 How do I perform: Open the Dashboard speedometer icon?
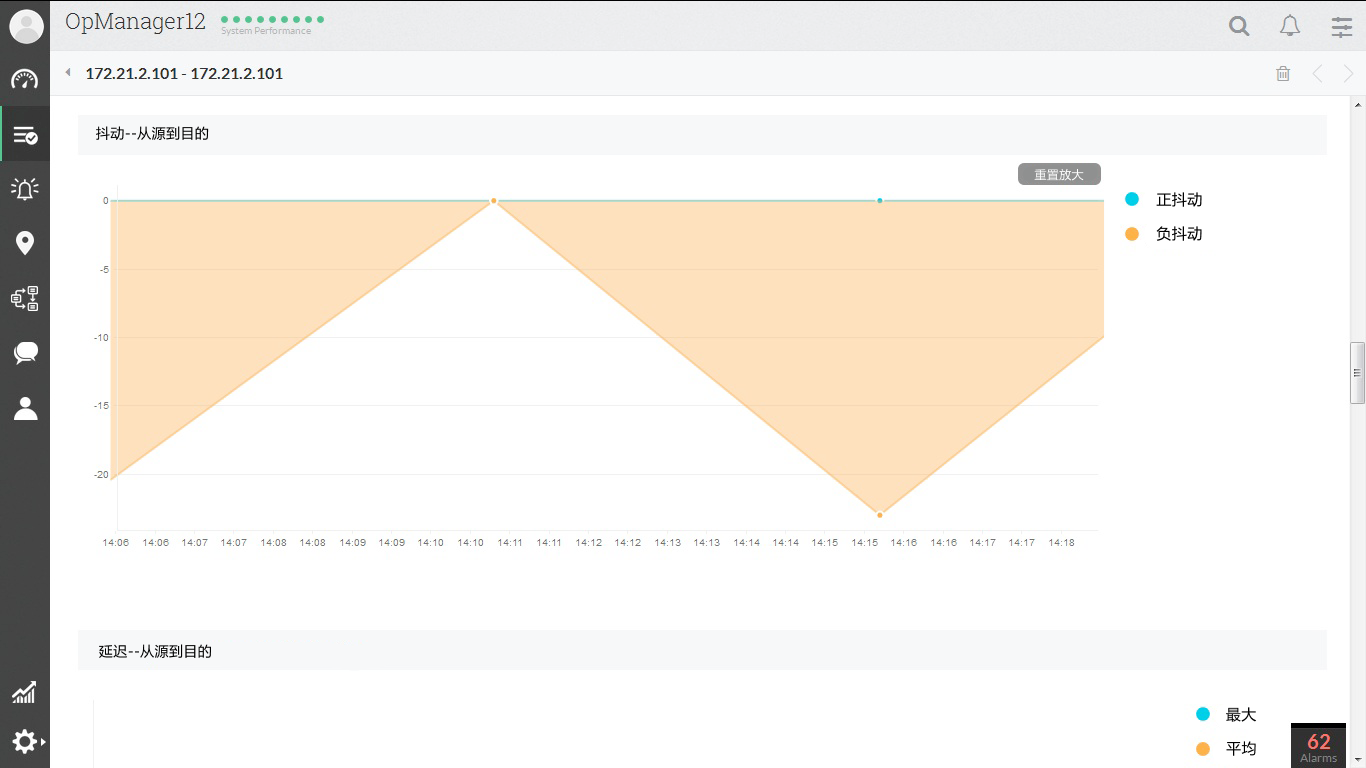click(x=25, y=80)
